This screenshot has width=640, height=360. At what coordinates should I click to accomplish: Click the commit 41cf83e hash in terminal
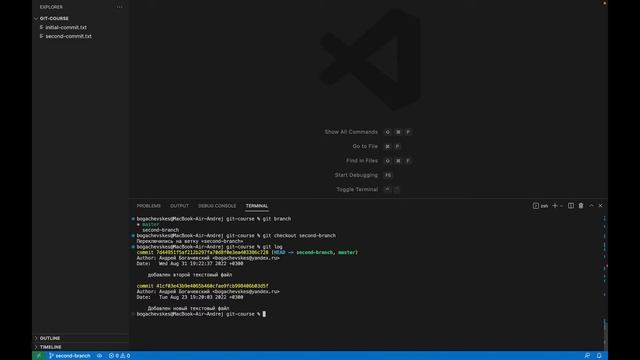212,286
